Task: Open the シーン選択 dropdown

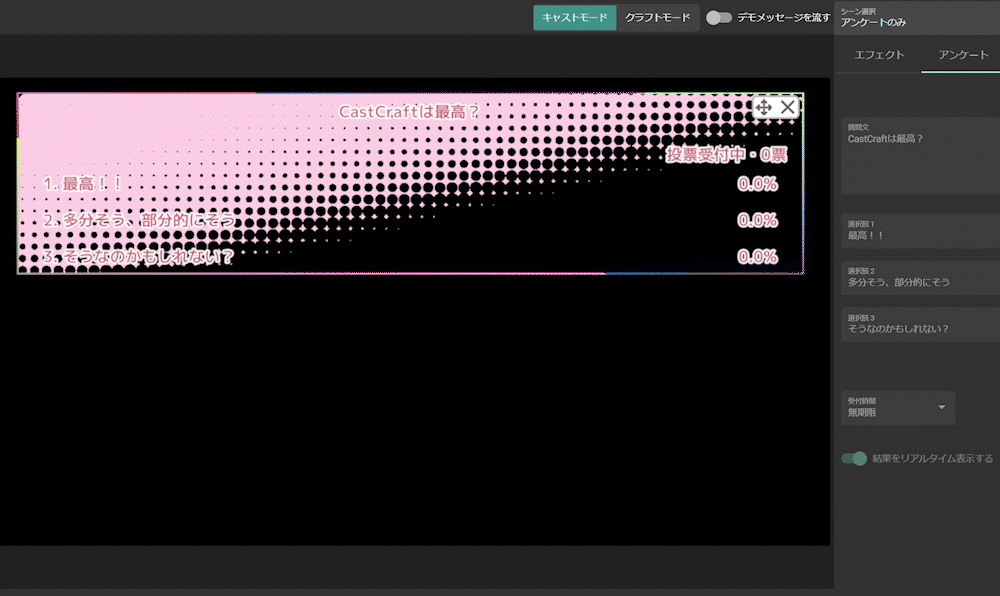Action: (916, 18)
